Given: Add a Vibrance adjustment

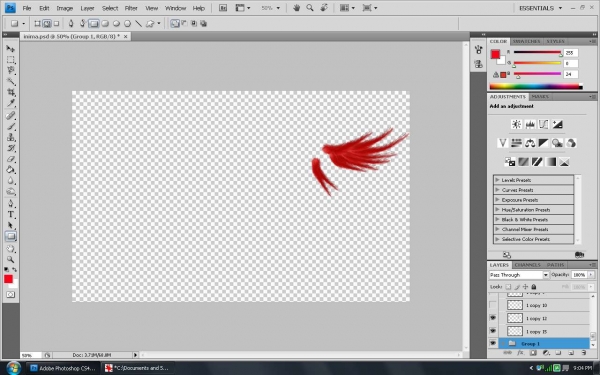Looking at the screenshot, I should click(502, 143).
